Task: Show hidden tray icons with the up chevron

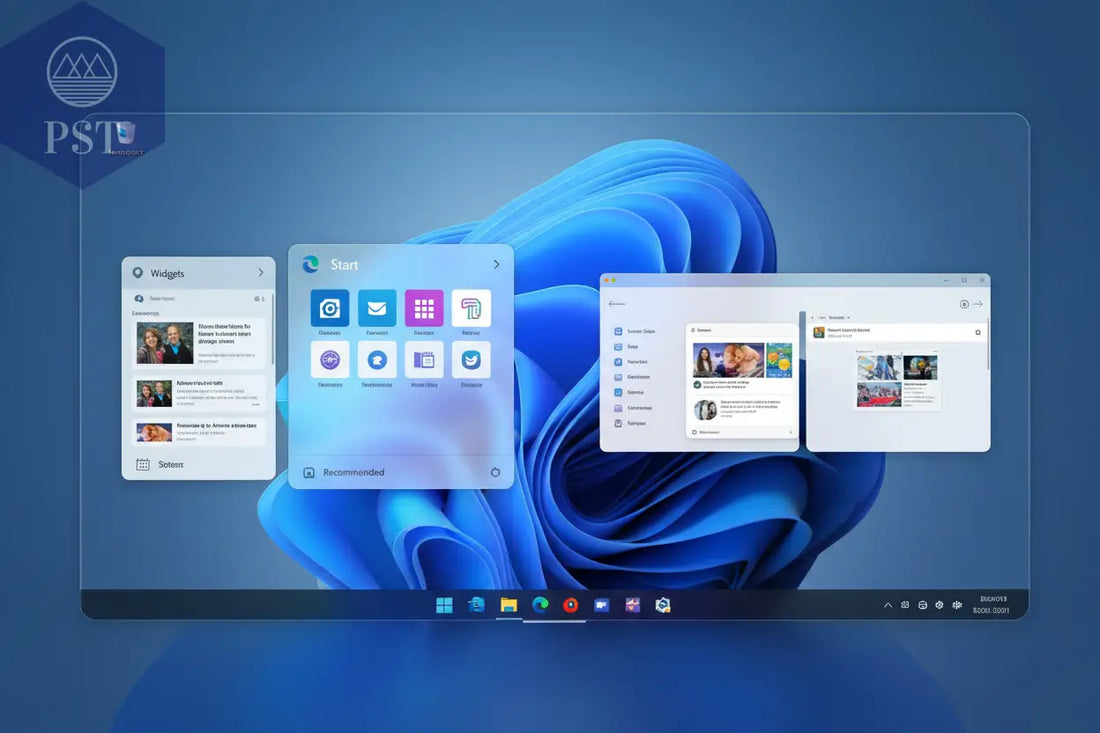Action: [887, 605]
